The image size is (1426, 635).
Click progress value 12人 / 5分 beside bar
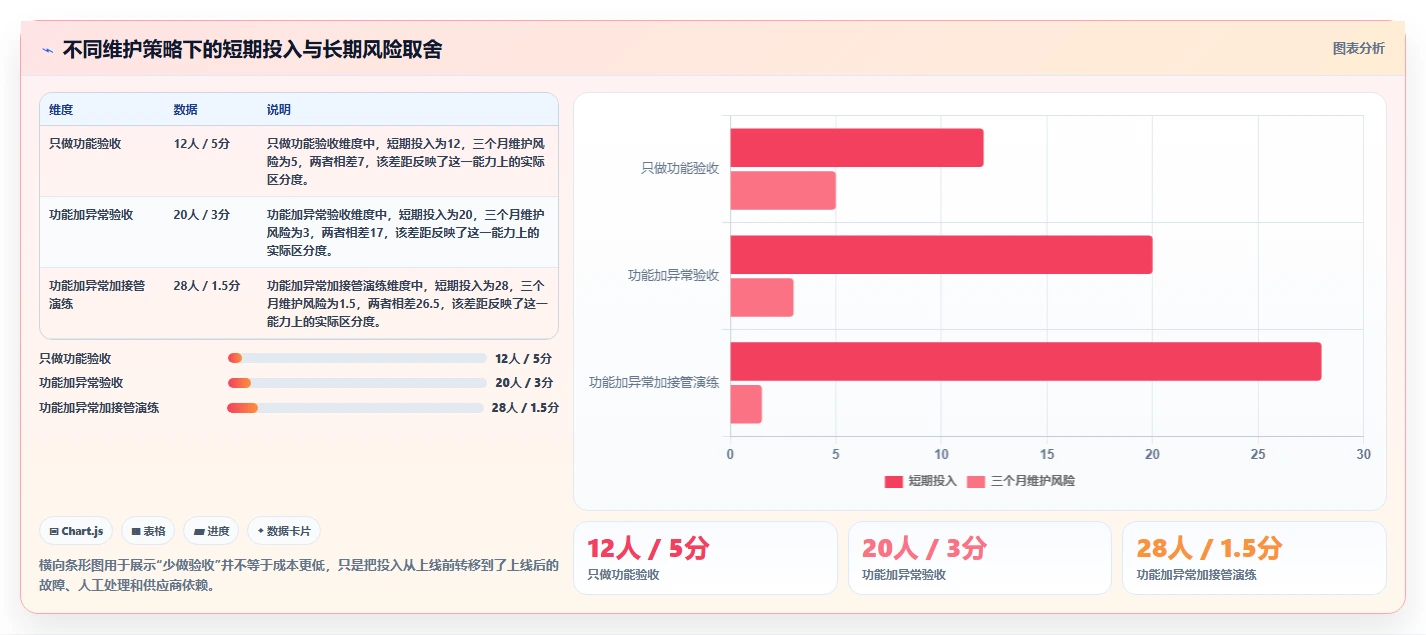523,358
